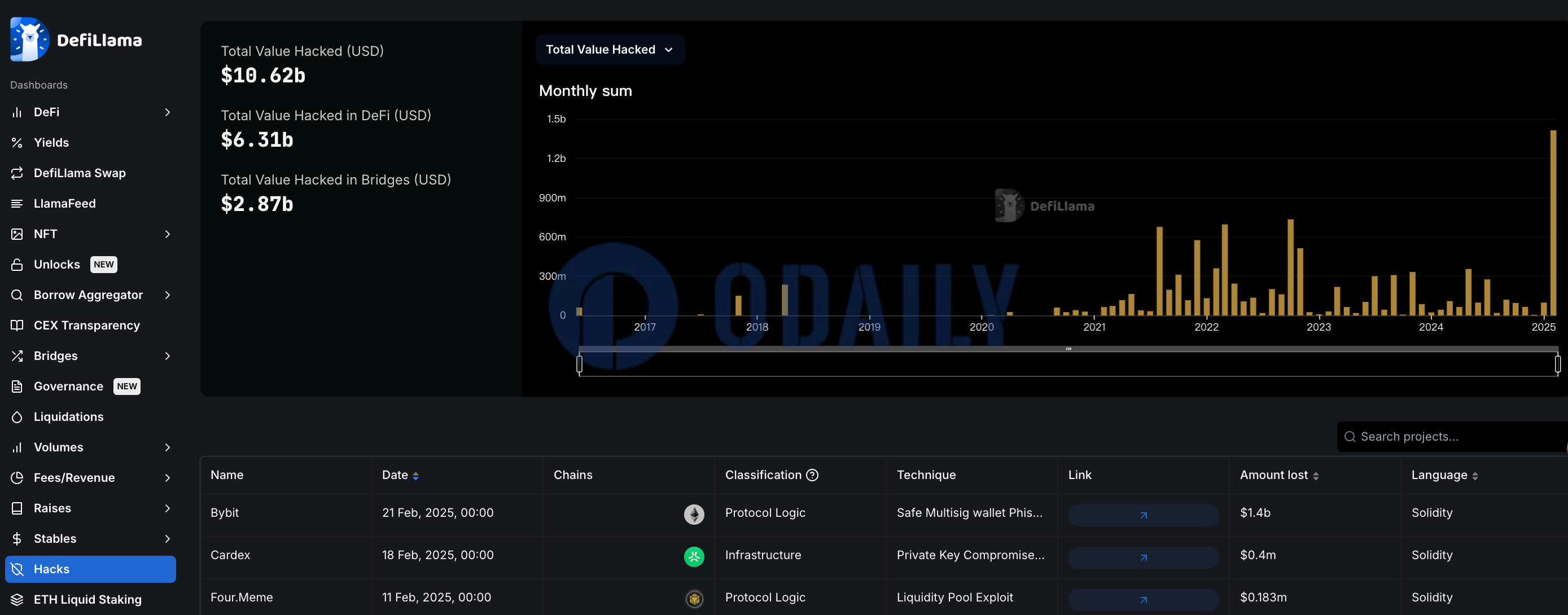Open ETH Liquid Staking in sidebar
Viewport: 1568px width, 615px height.
click(90, 599)
